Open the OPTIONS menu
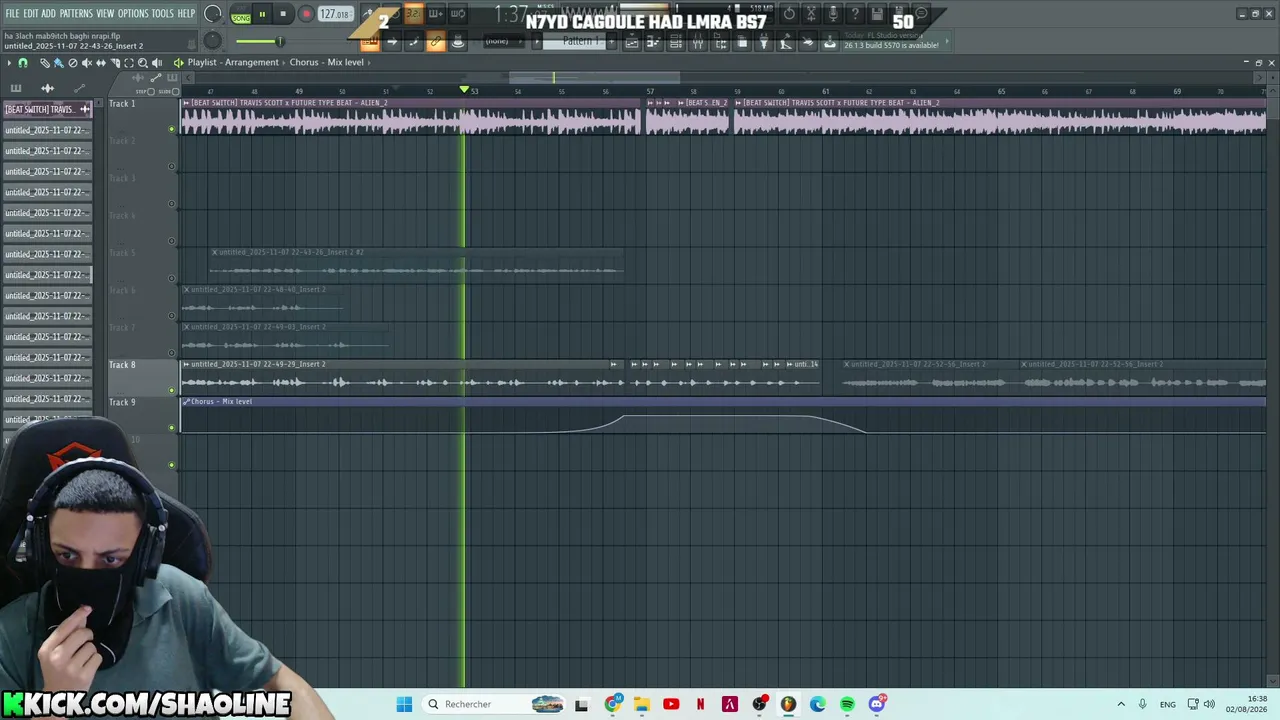Viewport: 1280px width, 720px height. [133, 13]
